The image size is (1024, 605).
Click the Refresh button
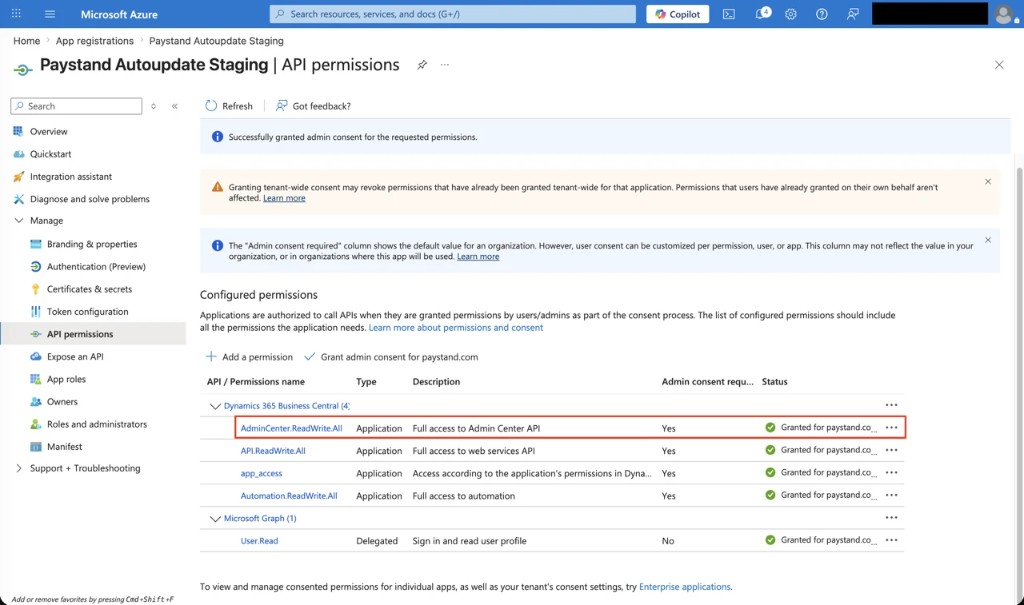[229, 106]
